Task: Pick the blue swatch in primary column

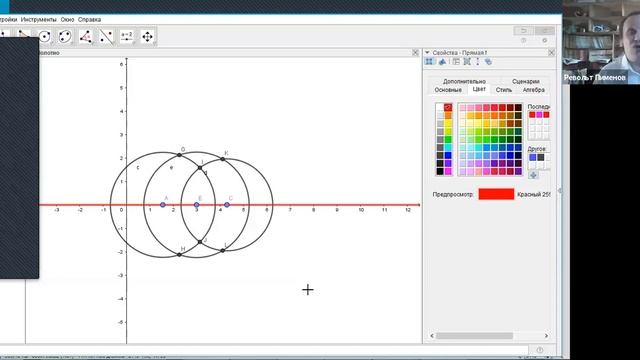Action: pos(448,155)
